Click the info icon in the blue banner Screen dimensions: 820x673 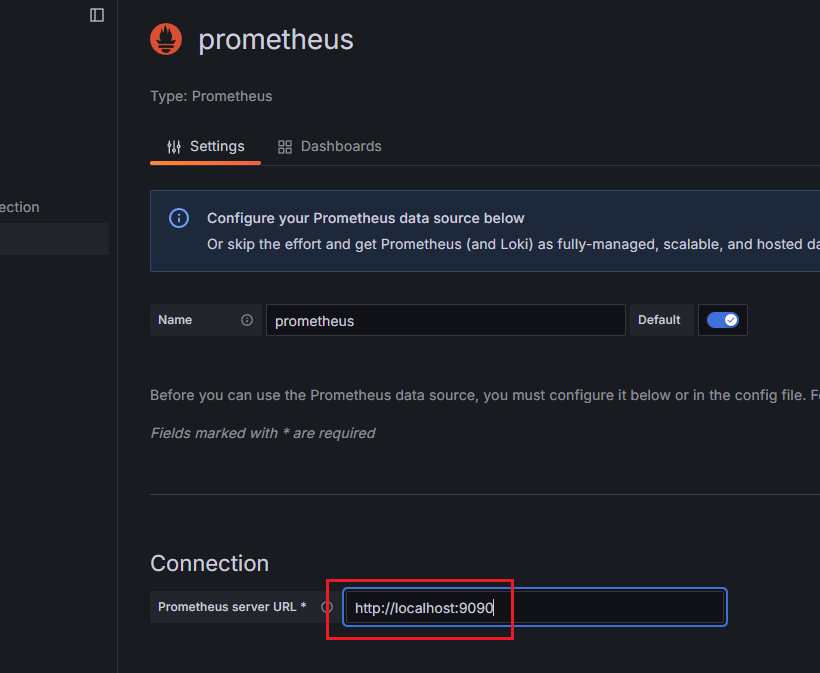click(x=179, y=218)
